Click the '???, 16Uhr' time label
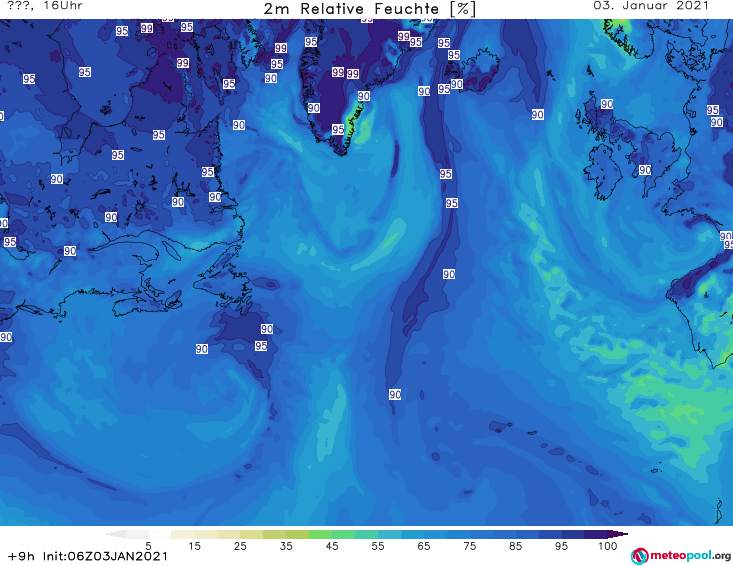733x566 pixels. 45,6
